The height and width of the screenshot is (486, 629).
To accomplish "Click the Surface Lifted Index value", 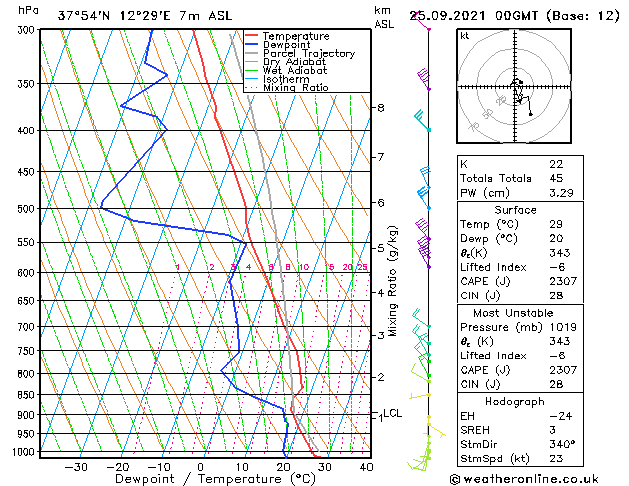I will coord(557,267).
